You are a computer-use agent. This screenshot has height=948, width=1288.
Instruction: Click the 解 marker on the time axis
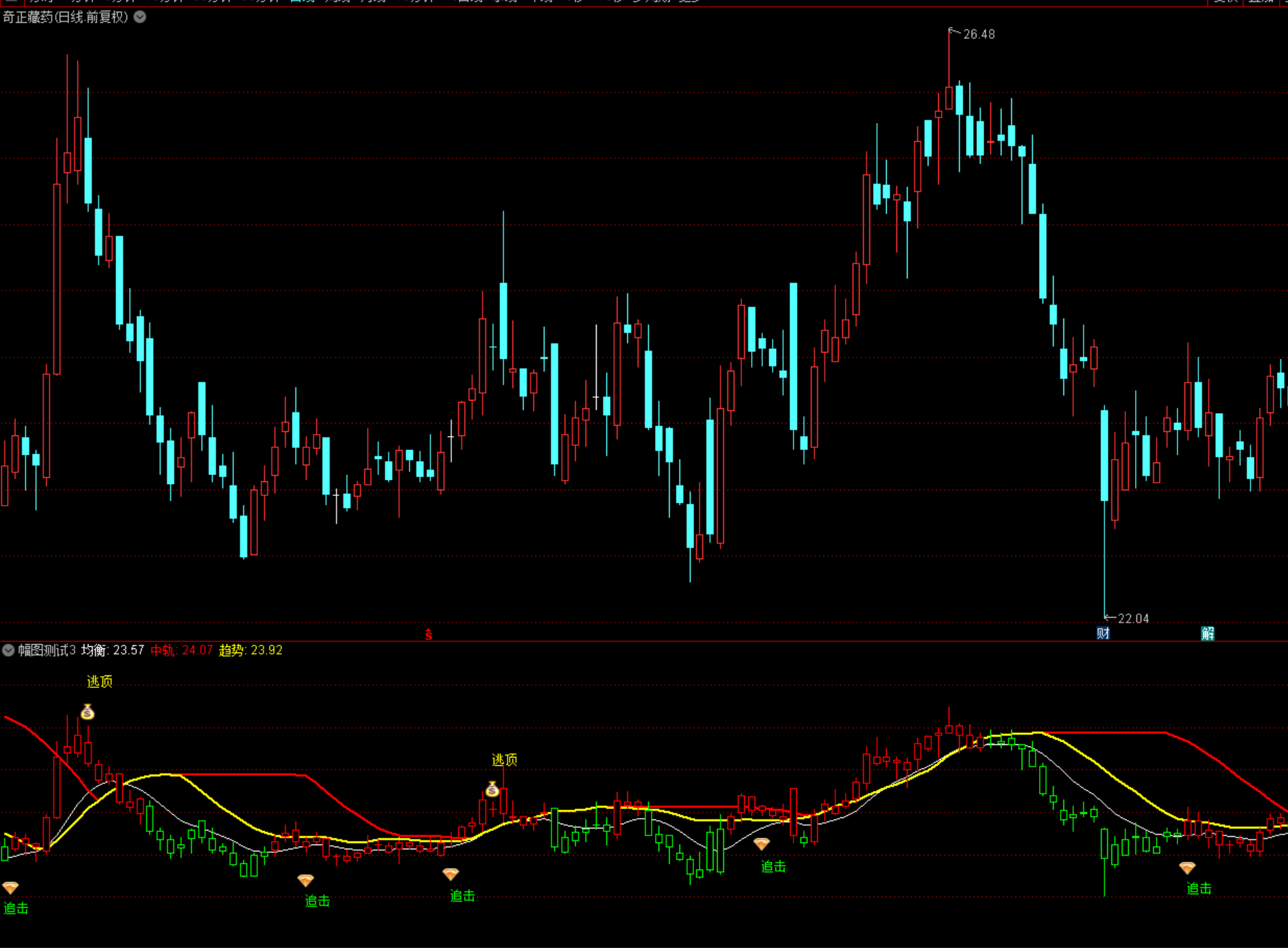[x=1207, y=633]
